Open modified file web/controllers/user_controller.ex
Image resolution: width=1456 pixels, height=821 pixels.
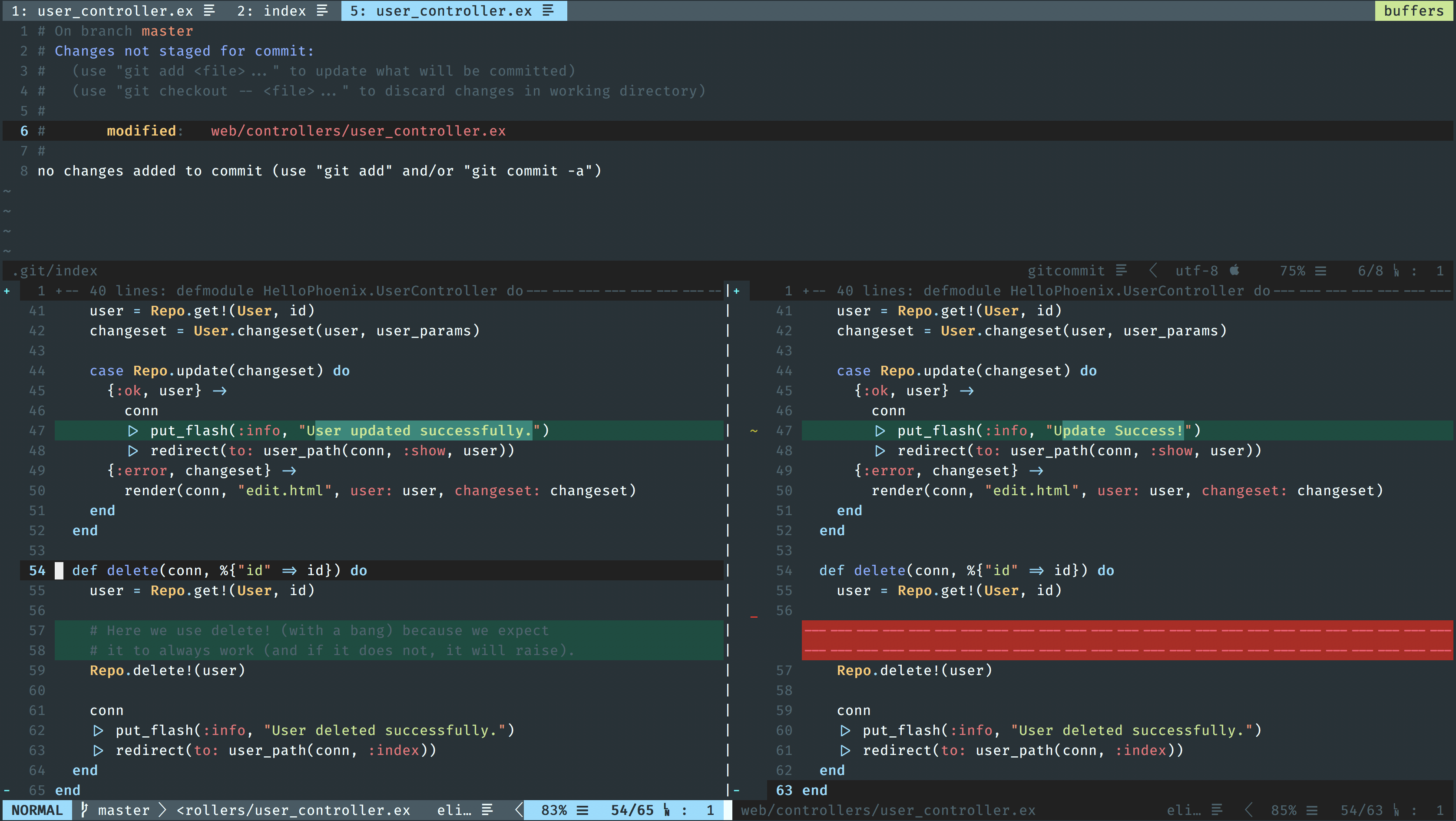point(358,131)
